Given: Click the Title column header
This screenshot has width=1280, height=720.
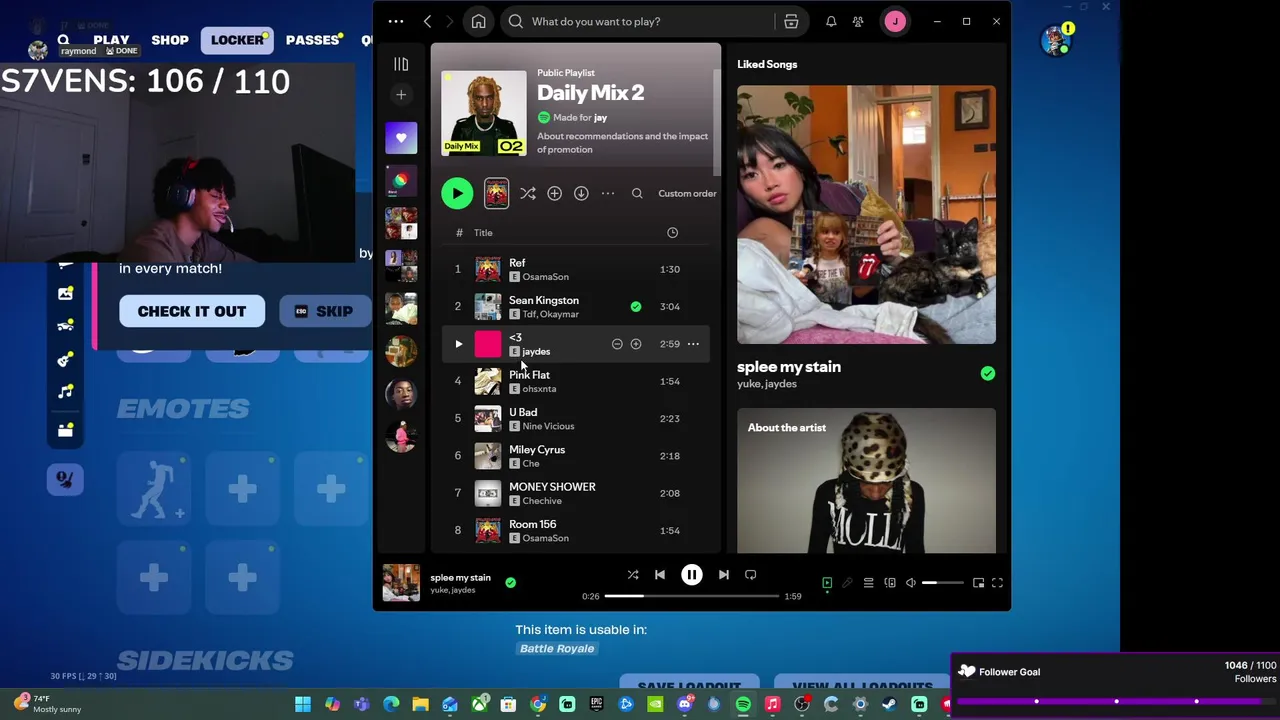Looking at the screenshot, I should click(x=483, y=232).
